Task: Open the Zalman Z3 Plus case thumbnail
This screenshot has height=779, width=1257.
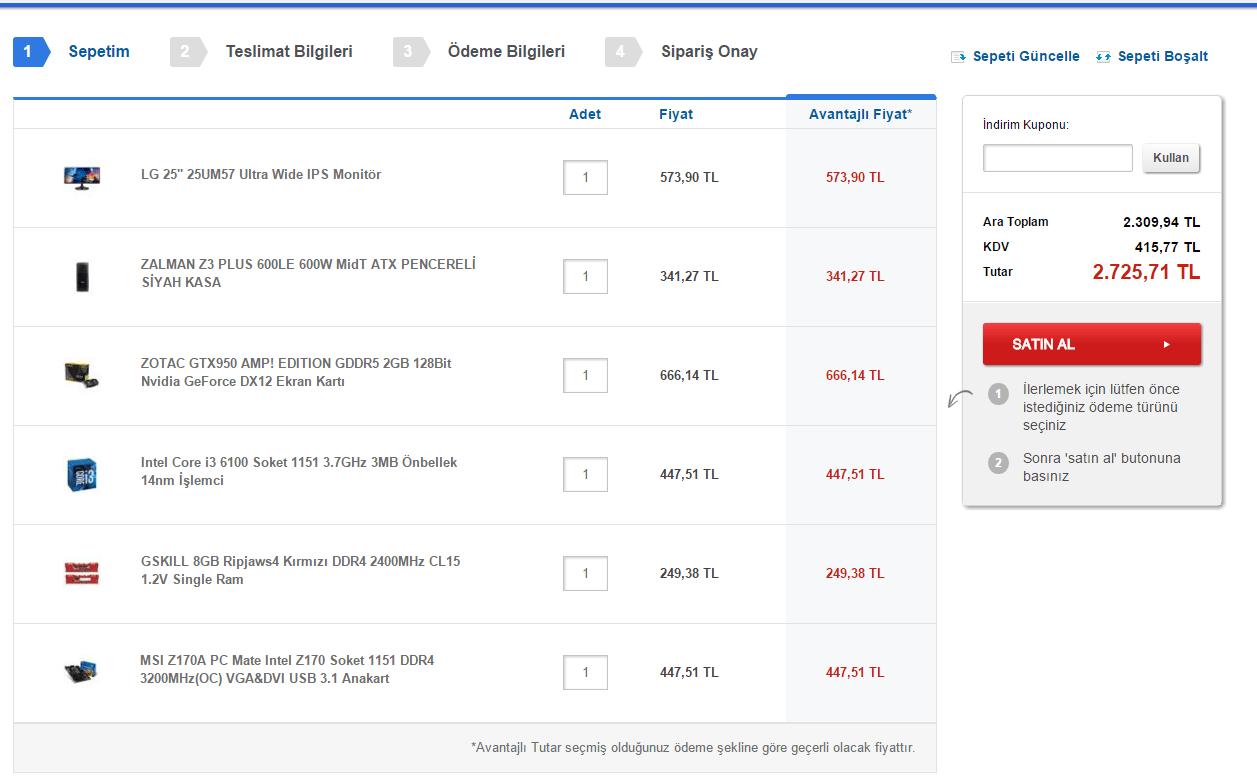Action: click(82, 276)
